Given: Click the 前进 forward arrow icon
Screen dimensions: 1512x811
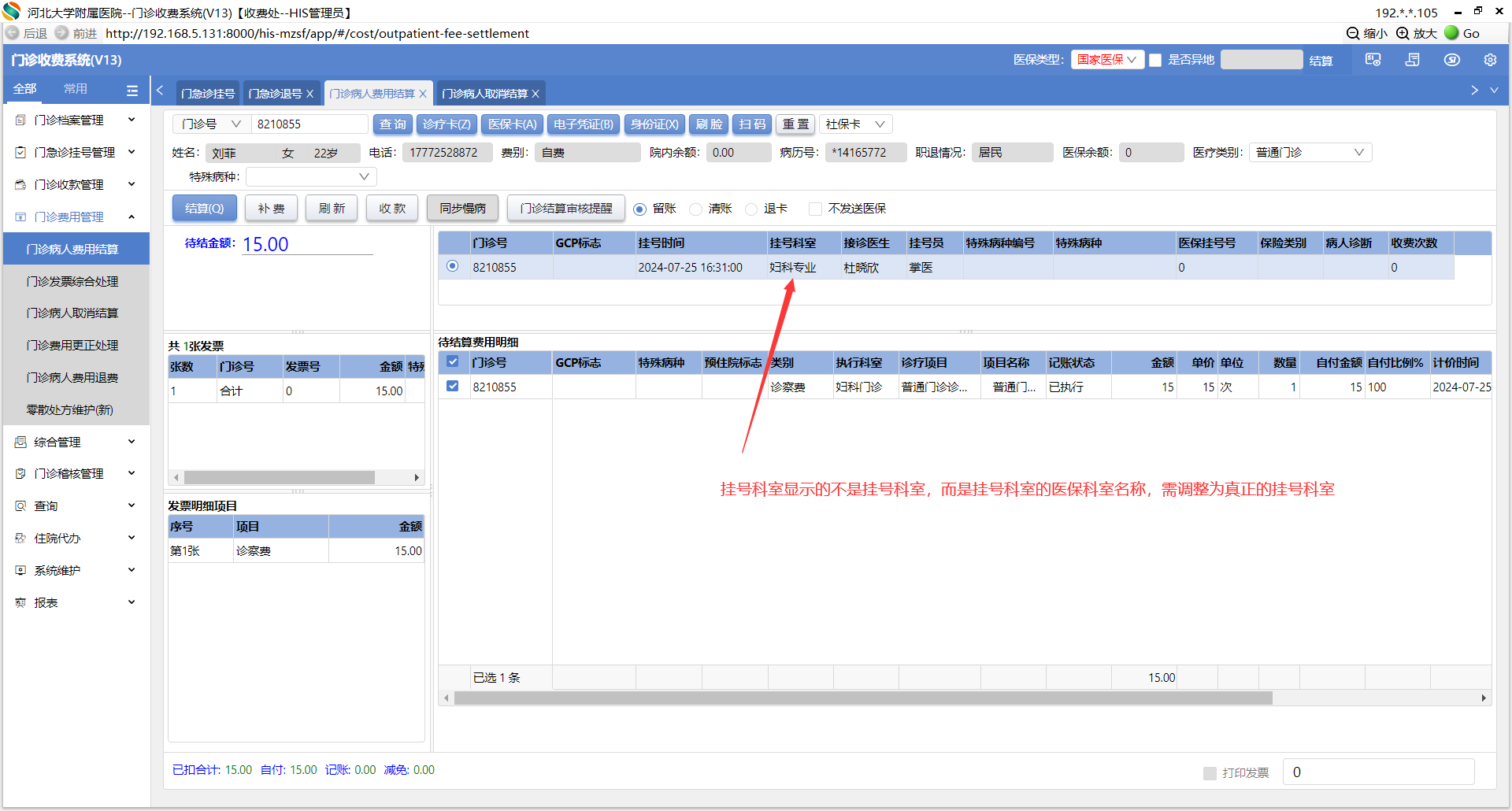Looking at the screenshot, I should [61, 33].
